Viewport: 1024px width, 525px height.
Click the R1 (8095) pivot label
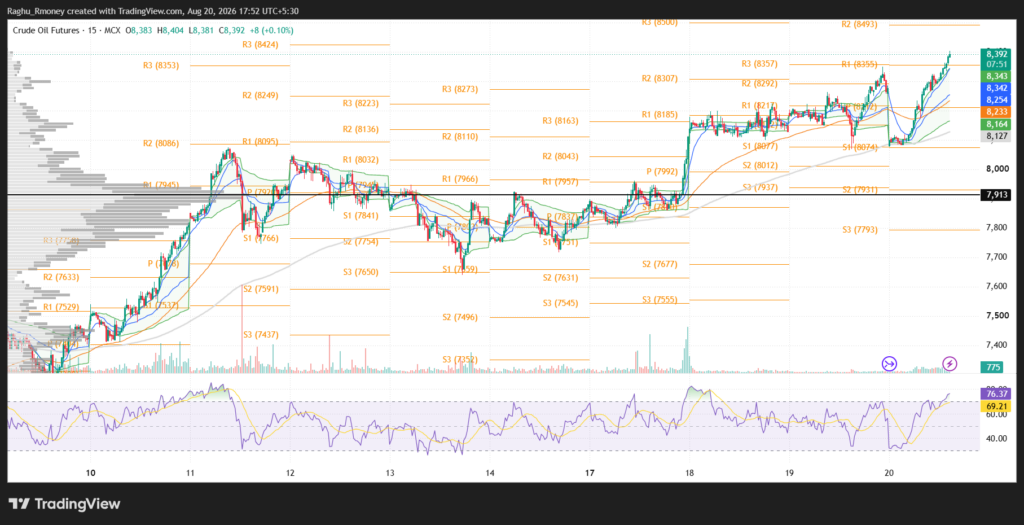[x=261, y=141]
